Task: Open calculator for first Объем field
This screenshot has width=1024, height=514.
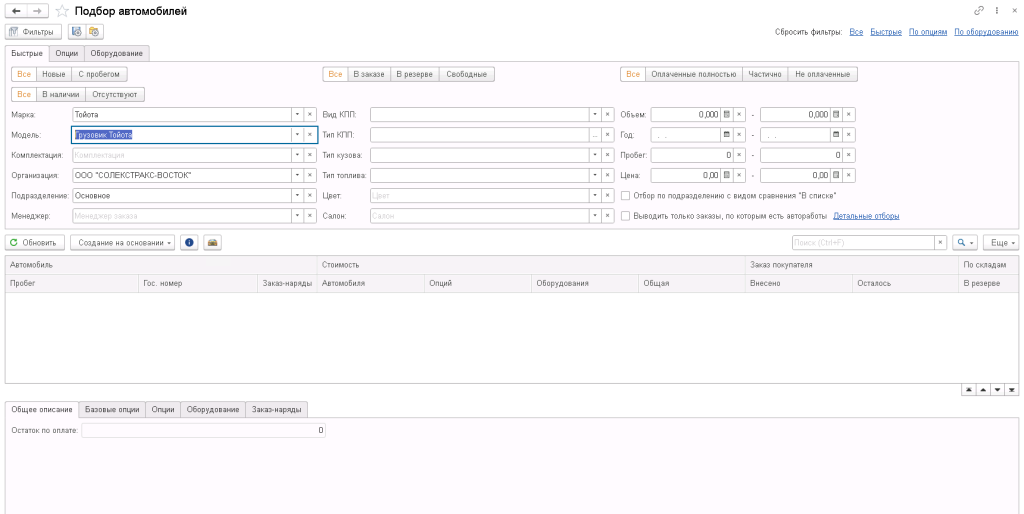Action: 727,114
